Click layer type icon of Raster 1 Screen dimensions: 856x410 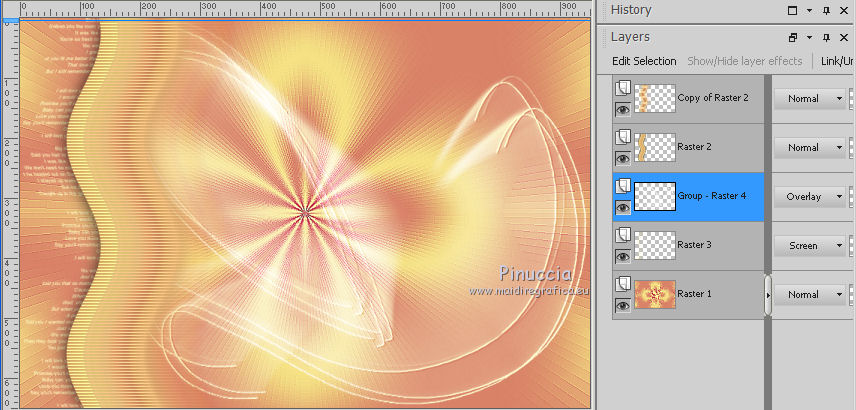pyautogui.click(x=623, y=284)
